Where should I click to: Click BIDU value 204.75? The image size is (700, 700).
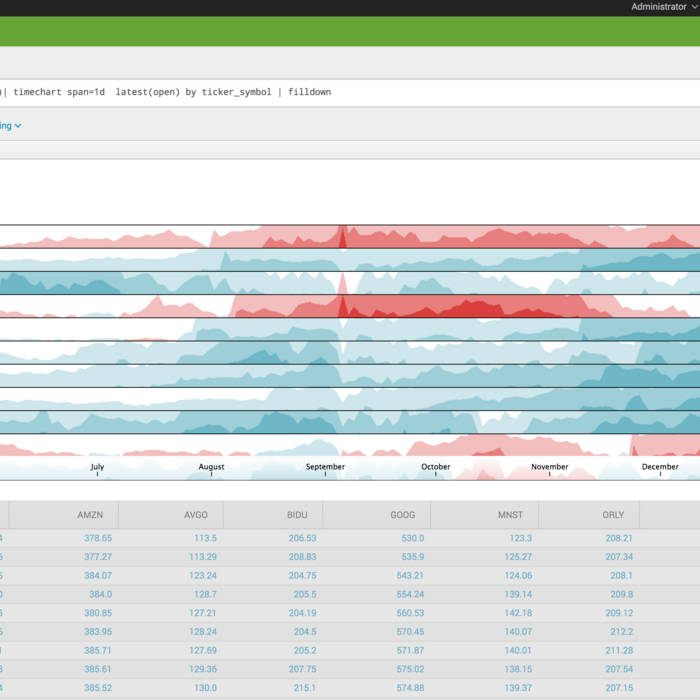(x=303, y=576)
